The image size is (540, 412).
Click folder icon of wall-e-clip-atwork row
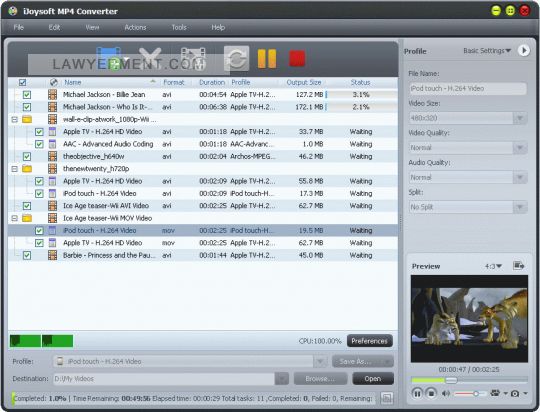27,120
